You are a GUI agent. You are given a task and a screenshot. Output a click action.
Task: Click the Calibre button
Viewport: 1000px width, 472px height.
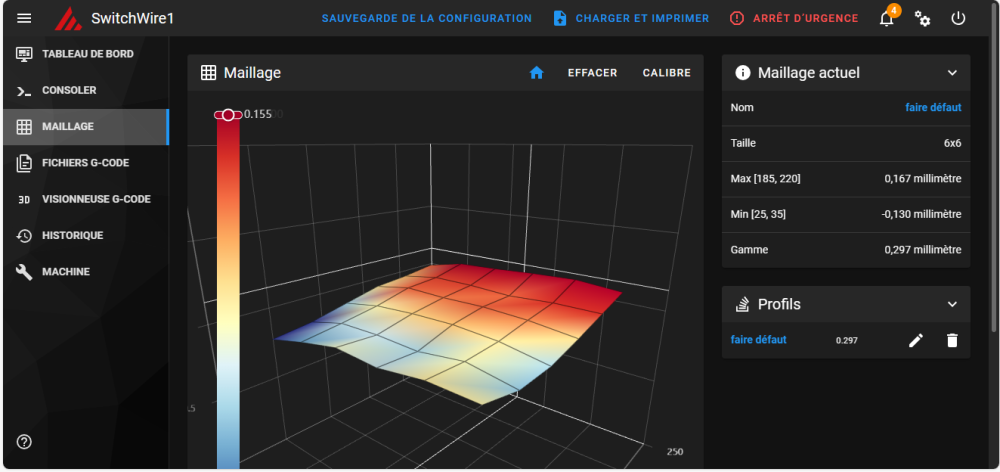point(666,73)
